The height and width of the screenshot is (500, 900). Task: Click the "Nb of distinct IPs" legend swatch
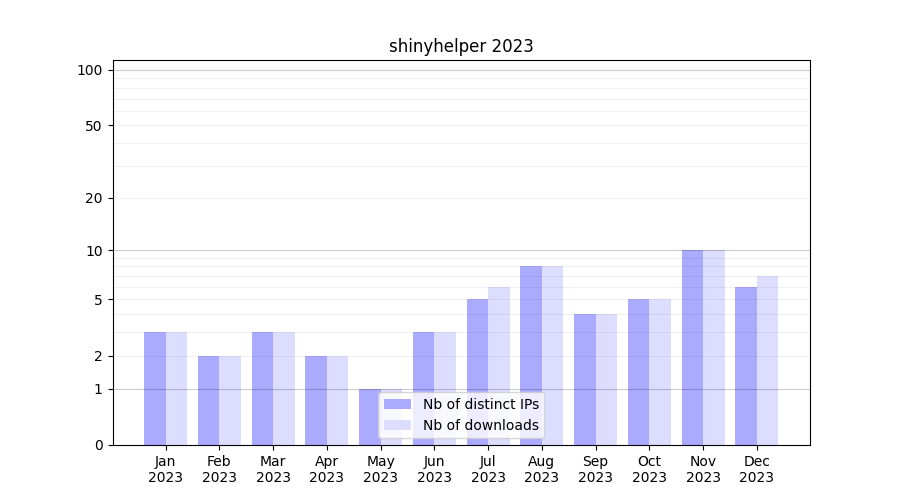tap(397, 404)
